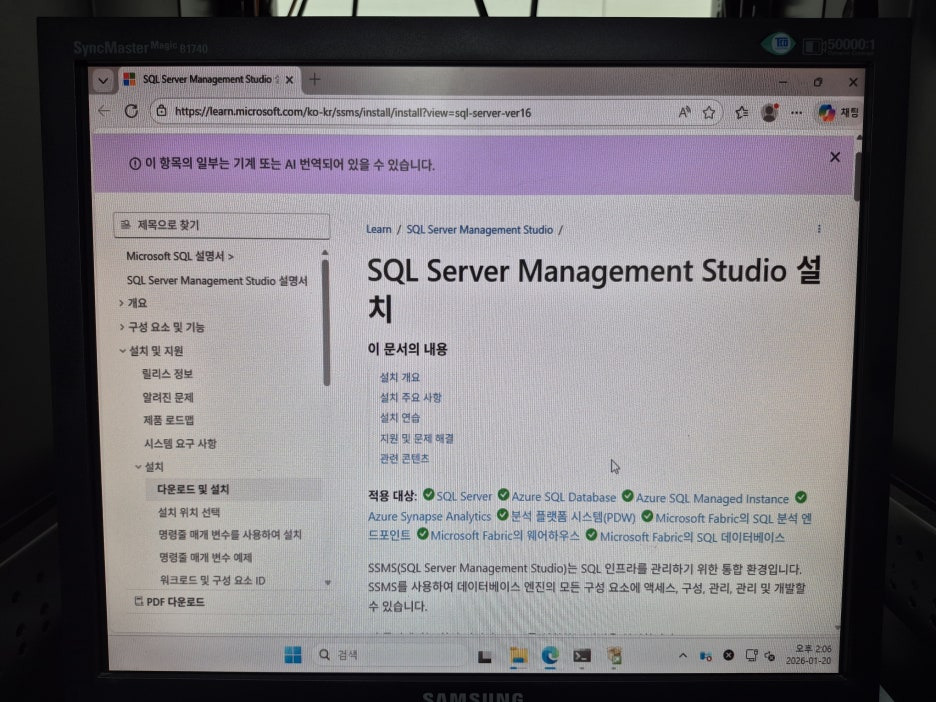Open Microsoft SQL 설명서 sidebar link
Image resolution: width=936 pixels, height=702 pixels.
(x=179, y=256)
